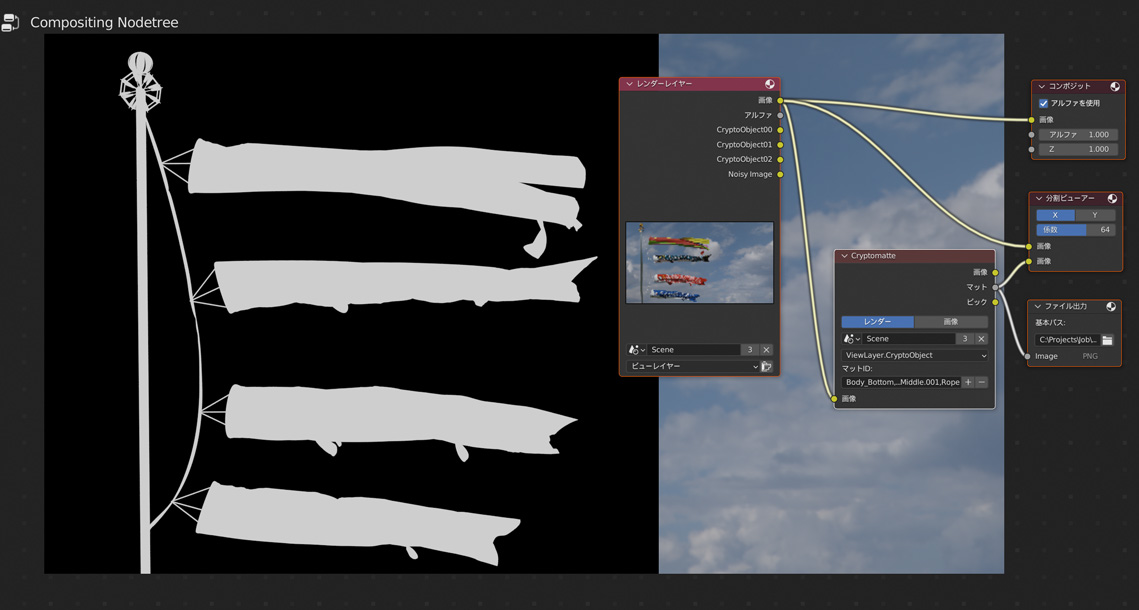Click the Compositing Nodetree editor type icon
1139x610 pixels.
pyautogui.click(x=12, y=21)
